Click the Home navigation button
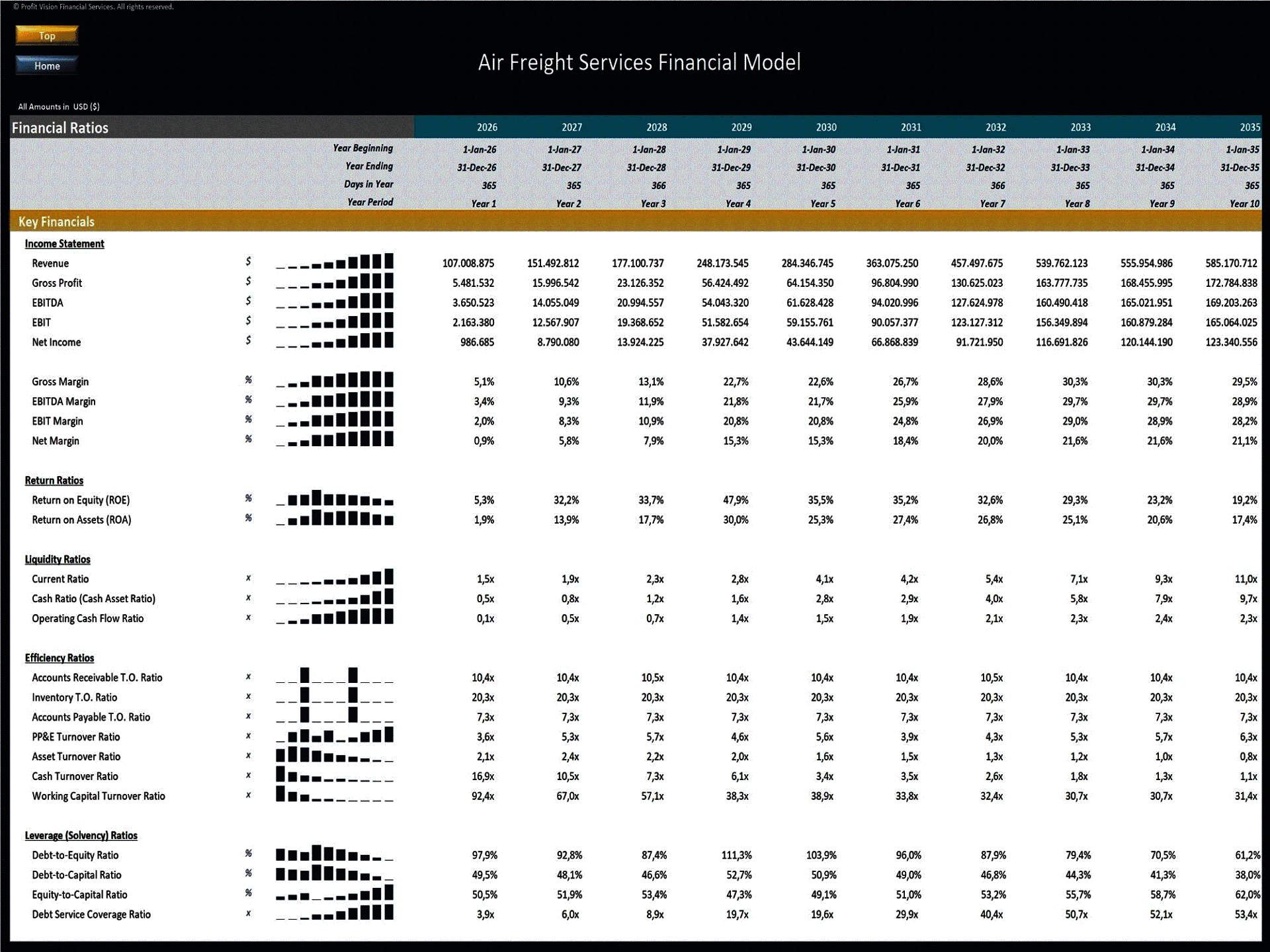 click(46, 65)
